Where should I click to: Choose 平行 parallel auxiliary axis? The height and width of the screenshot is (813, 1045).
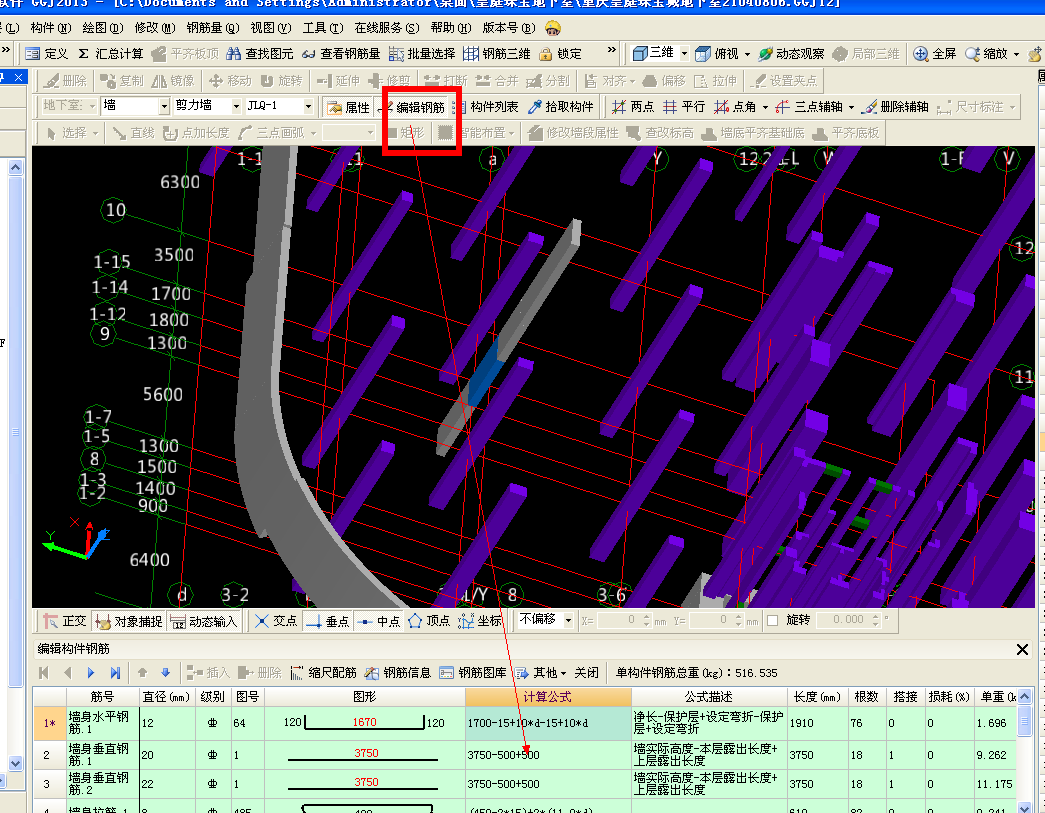coord(684,107)
